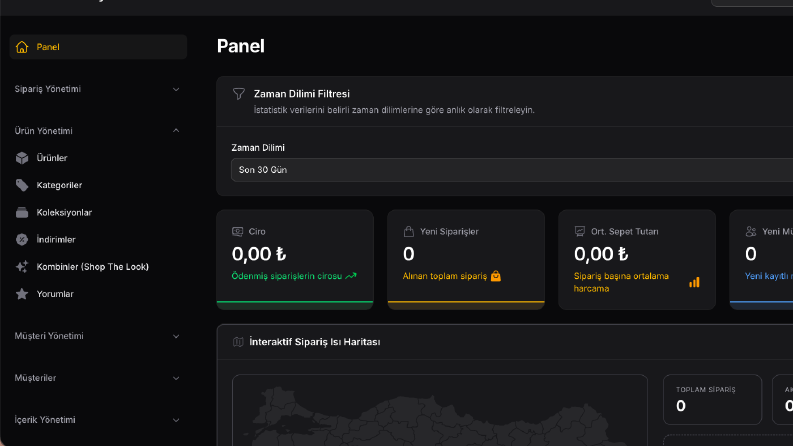Click the Zaman Dilimi Filtresi title
The image size is (793, 446).
click(x=301, y=94)
